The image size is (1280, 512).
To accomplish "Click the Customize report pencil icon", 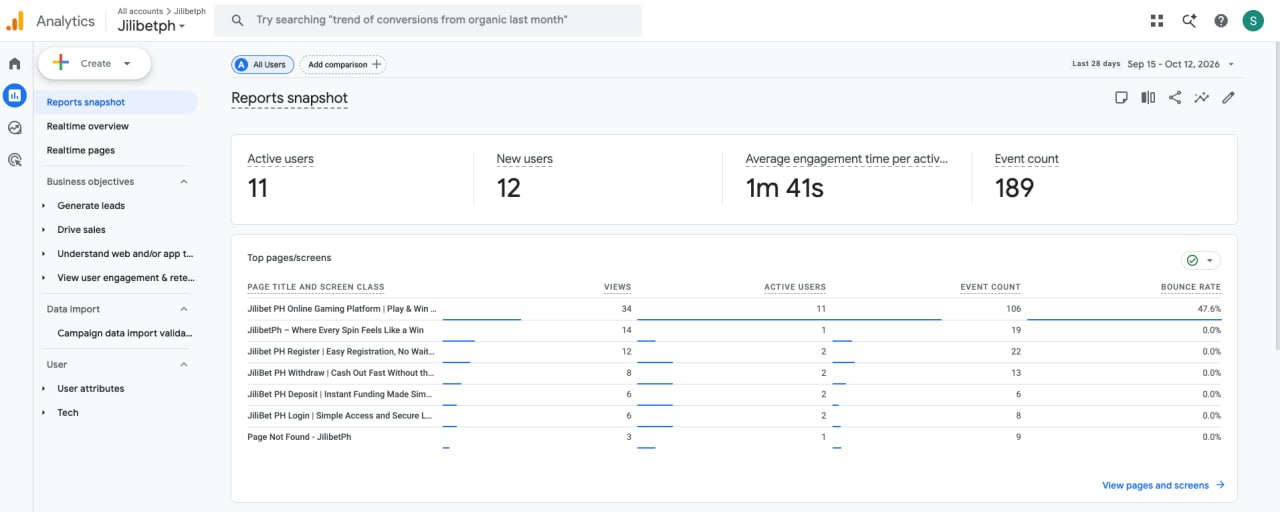I will tap(1229, 97).
